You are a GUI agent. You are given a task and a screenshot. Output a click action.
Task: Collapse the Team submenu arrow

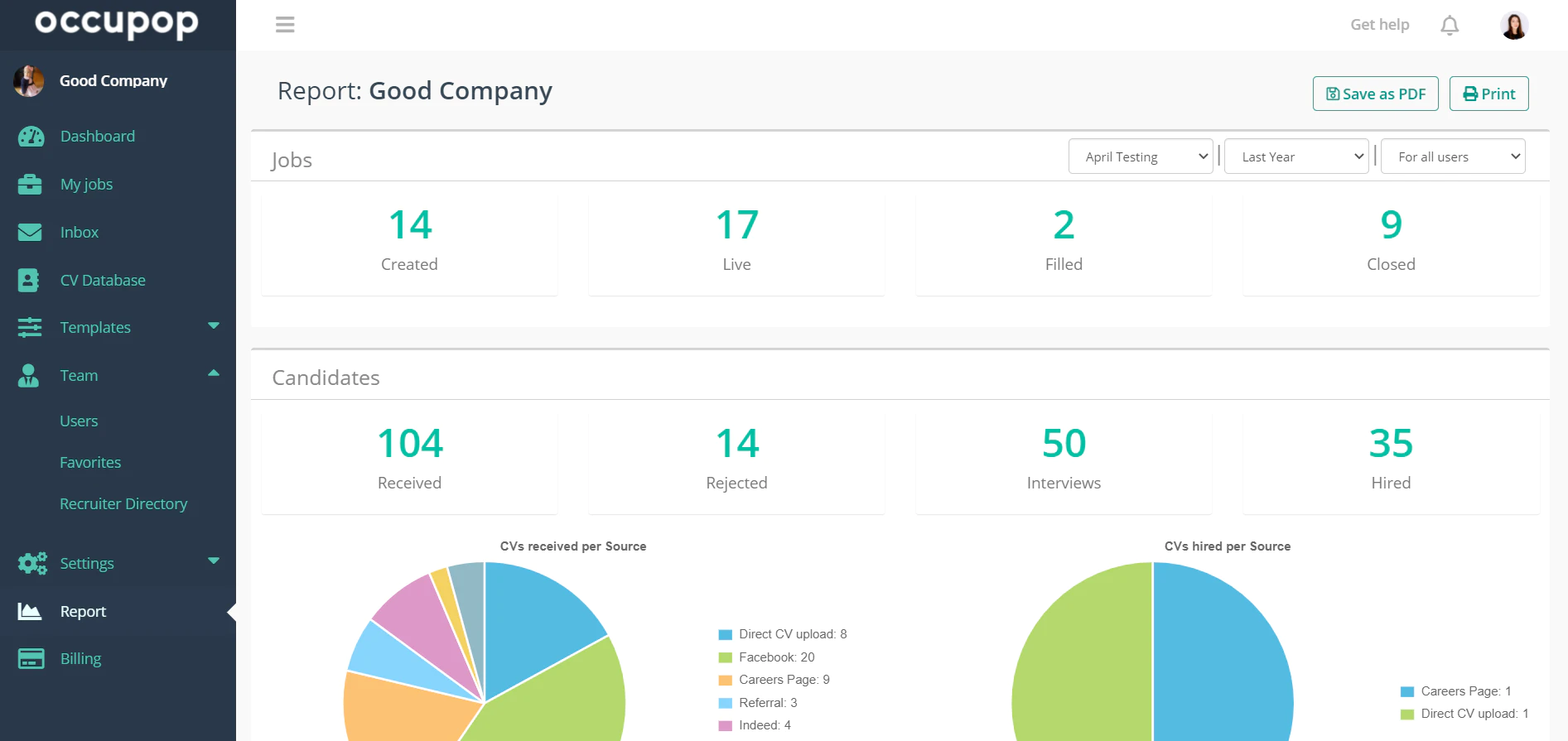click(x=214, y=373)
